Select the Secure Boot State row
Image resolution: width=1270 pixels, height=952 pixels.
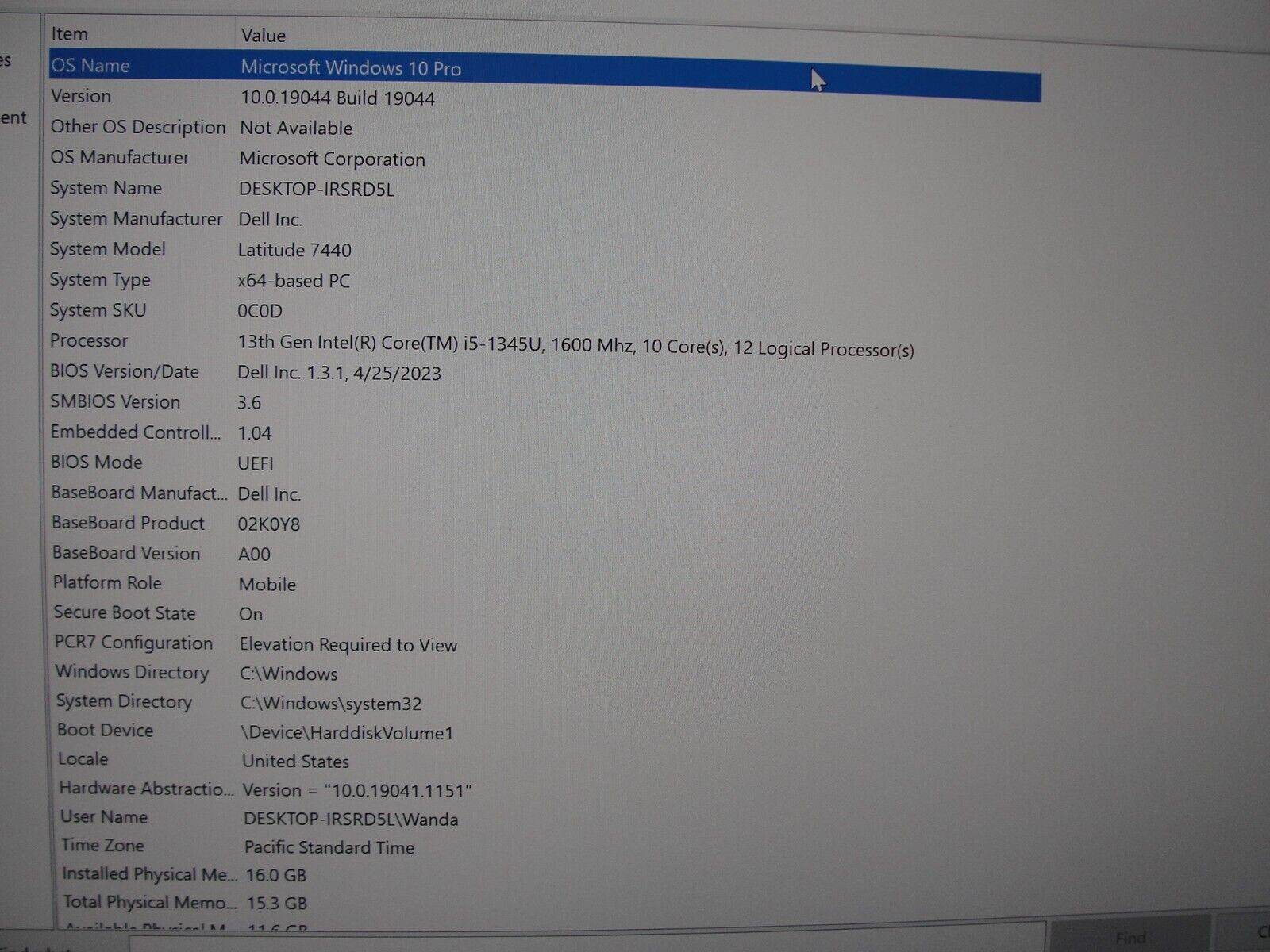tap(125, 613)
